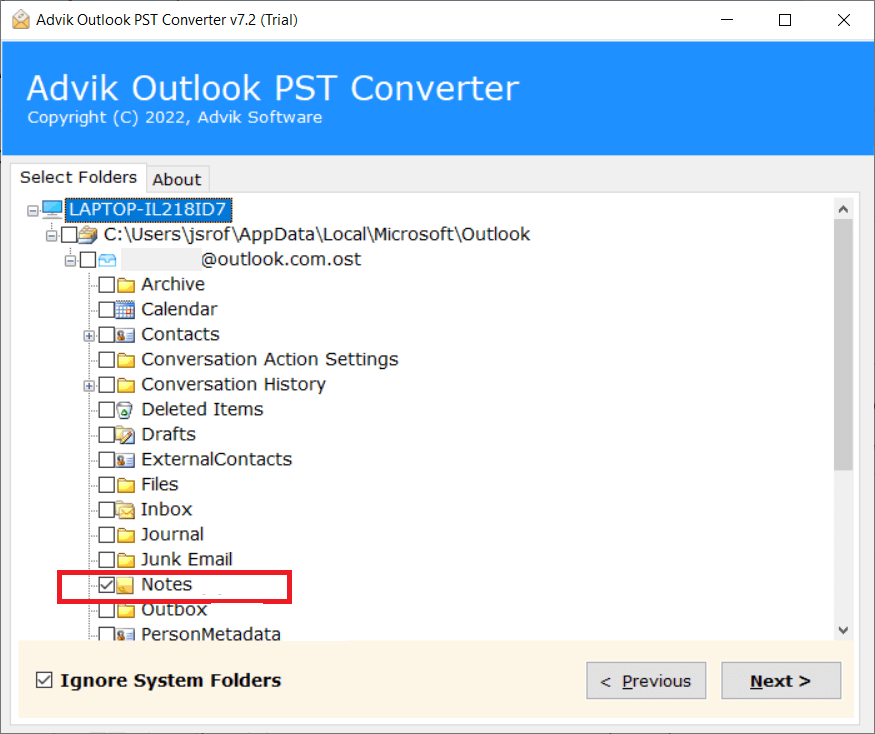The width and height of the screenshot is (875, 734).
Task: Click the Advik envelope app icon in title bar
Action: [21, 20]
